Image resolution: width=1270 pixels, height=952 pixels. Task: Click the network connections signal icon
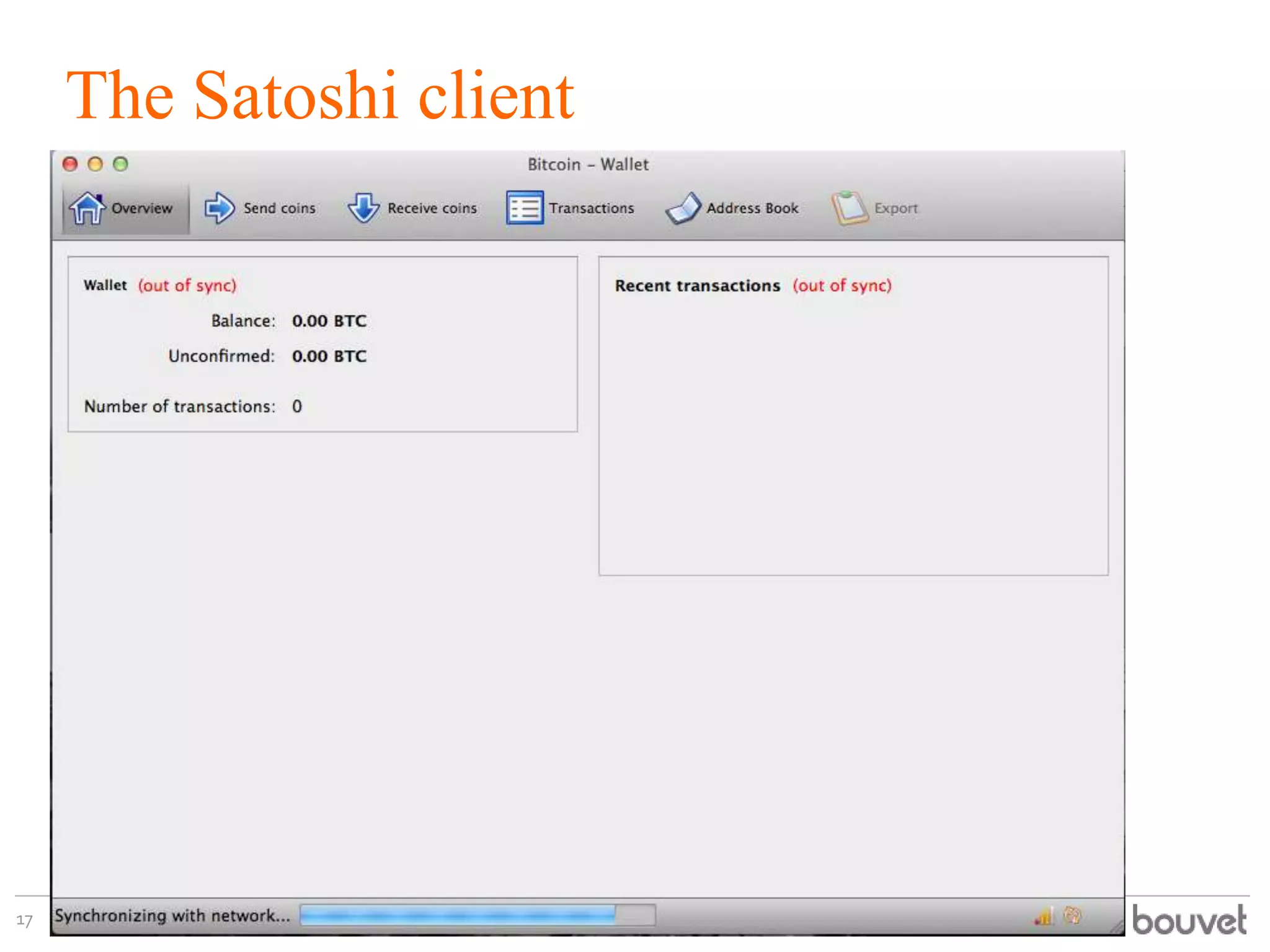1044,915
